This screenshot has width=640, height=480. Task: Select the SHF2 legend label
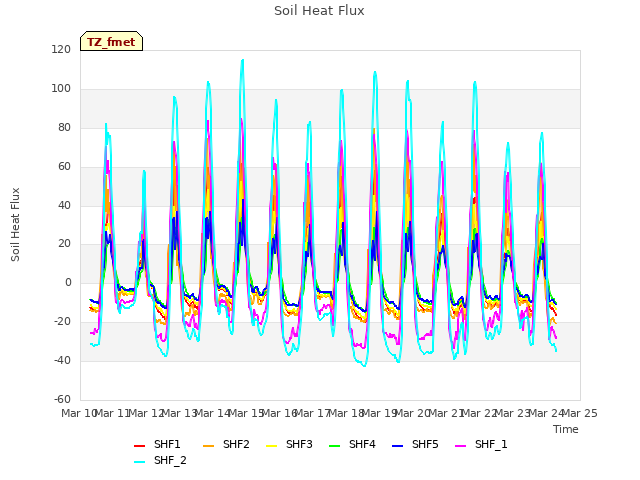[236, 444]
